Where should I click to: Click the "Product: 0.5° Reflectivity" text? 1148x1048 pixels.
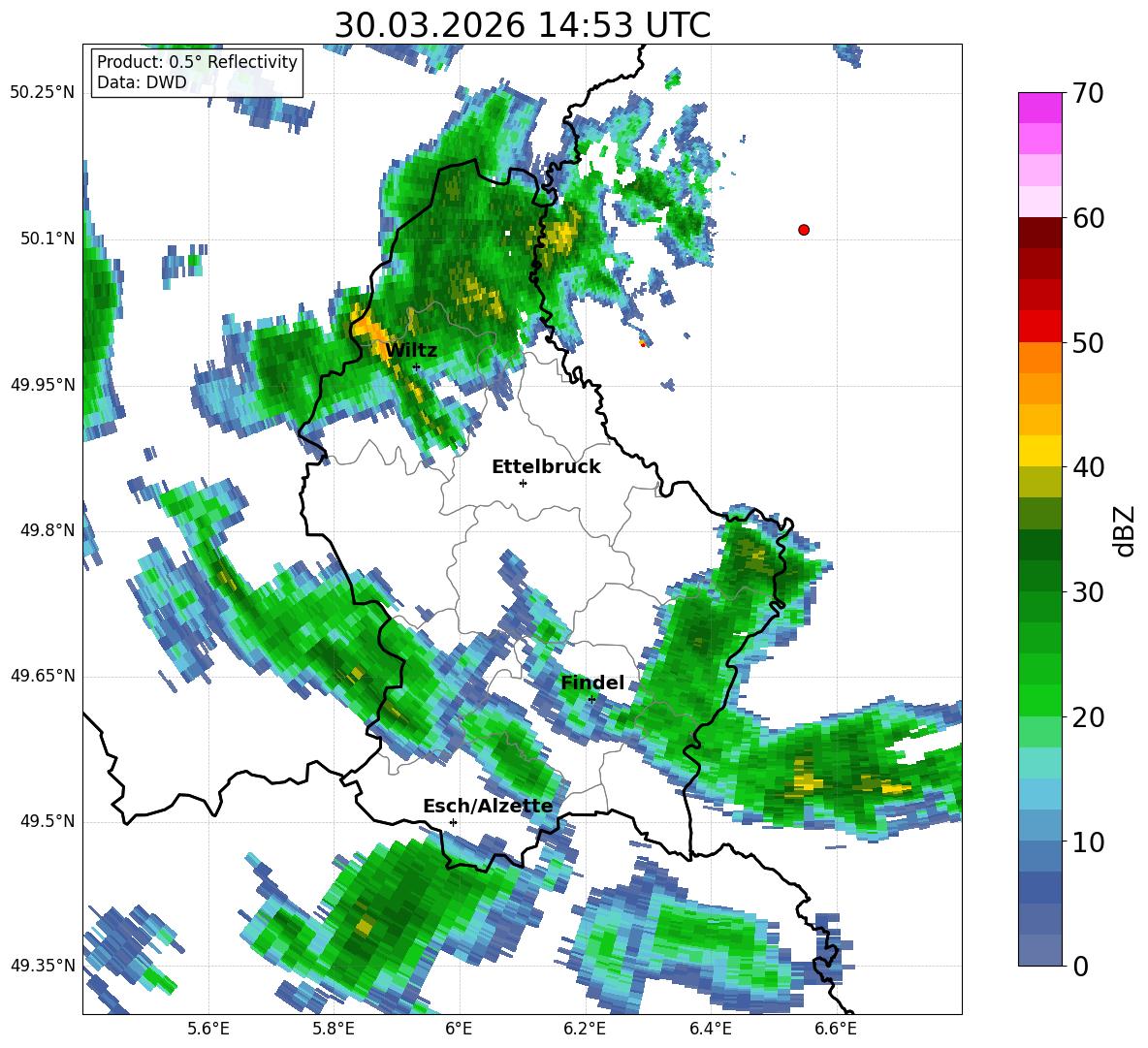(197, 62)
